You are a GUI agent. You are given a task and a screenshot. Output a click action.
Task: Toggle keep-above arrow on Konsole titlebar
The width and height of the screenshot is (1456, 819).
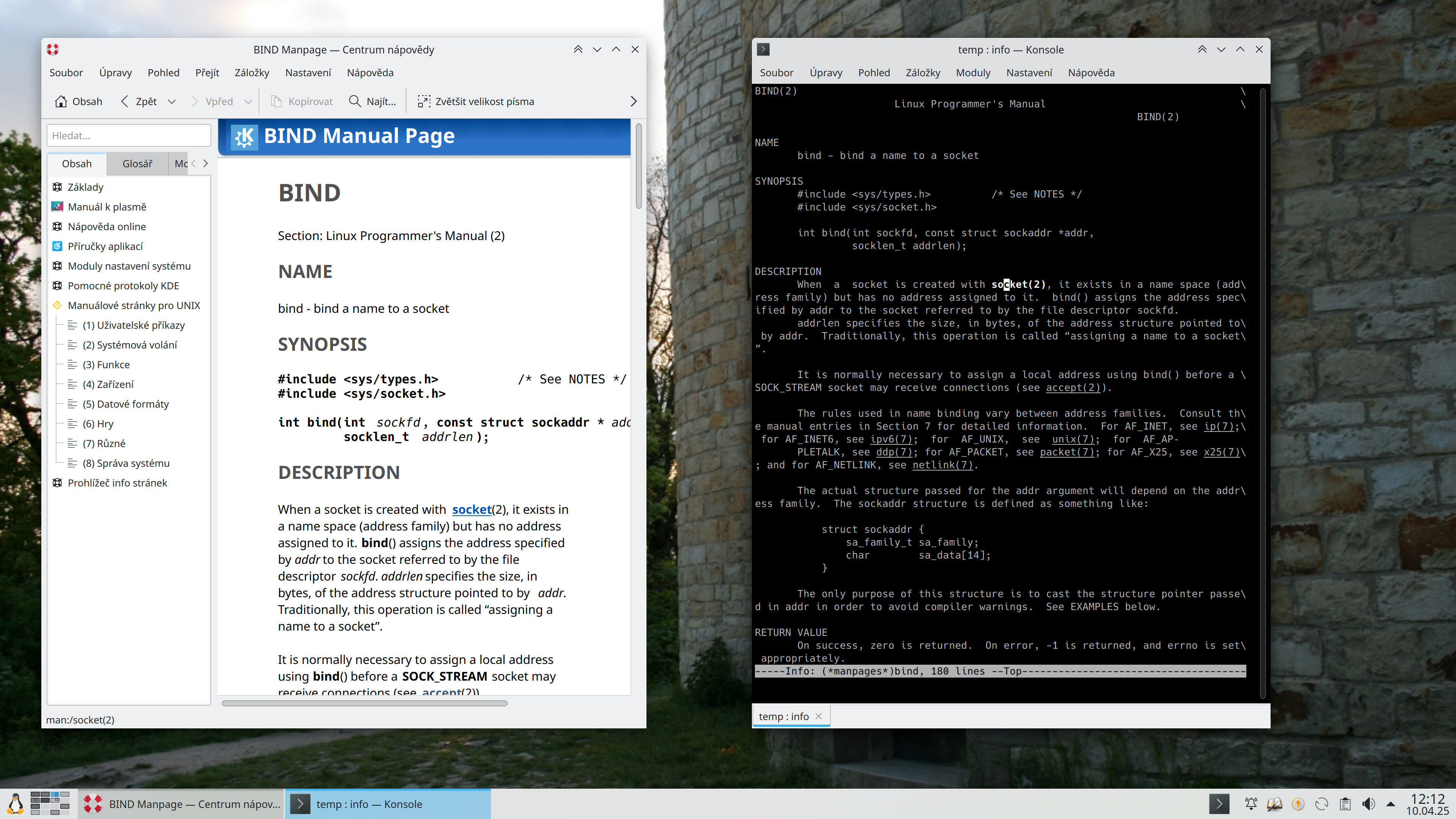[x=1202, y=50]
